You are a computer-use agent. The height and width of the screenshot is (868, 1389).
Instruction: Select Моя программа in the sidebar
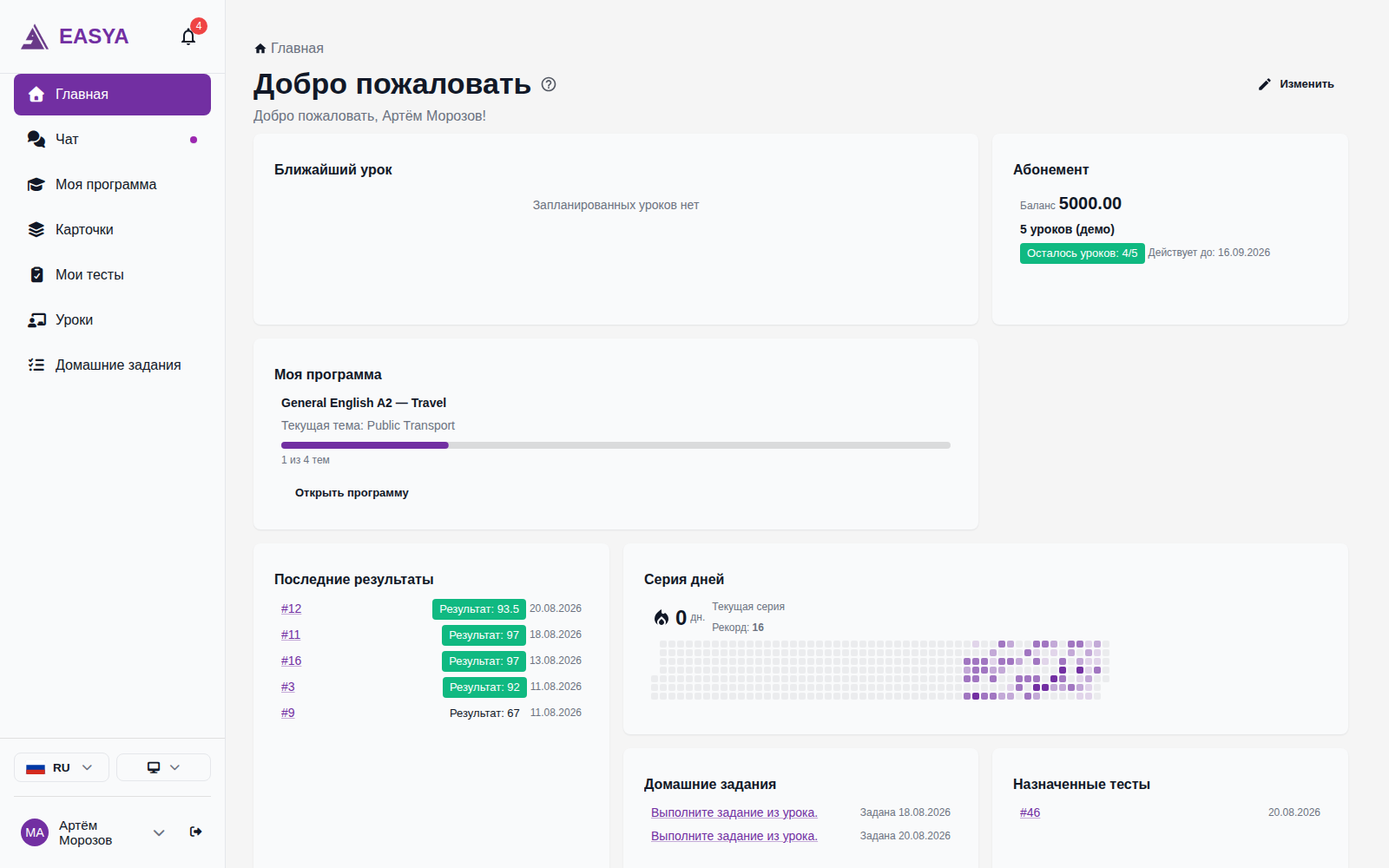112,185
